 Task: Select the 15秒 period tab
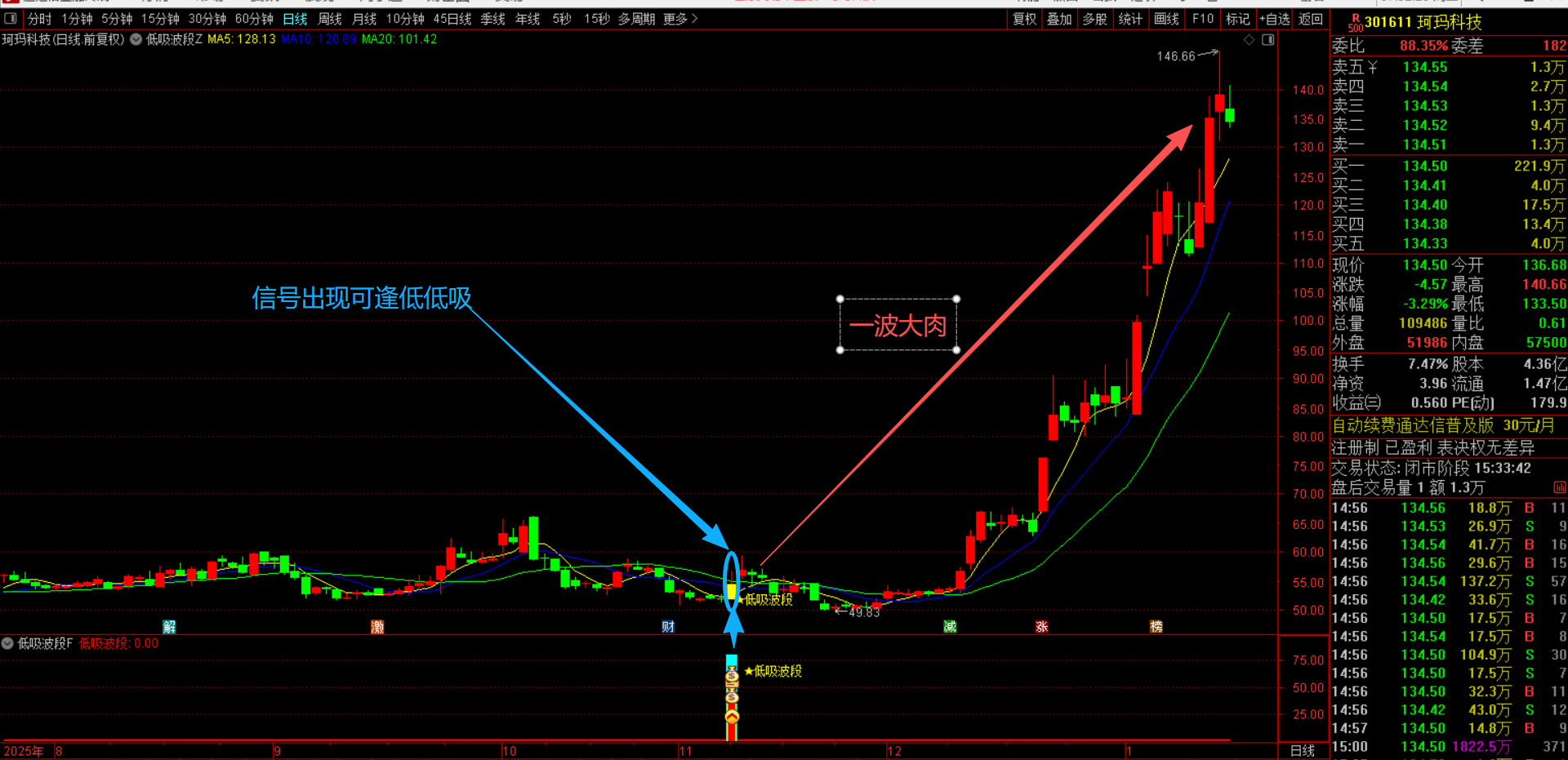596,19
